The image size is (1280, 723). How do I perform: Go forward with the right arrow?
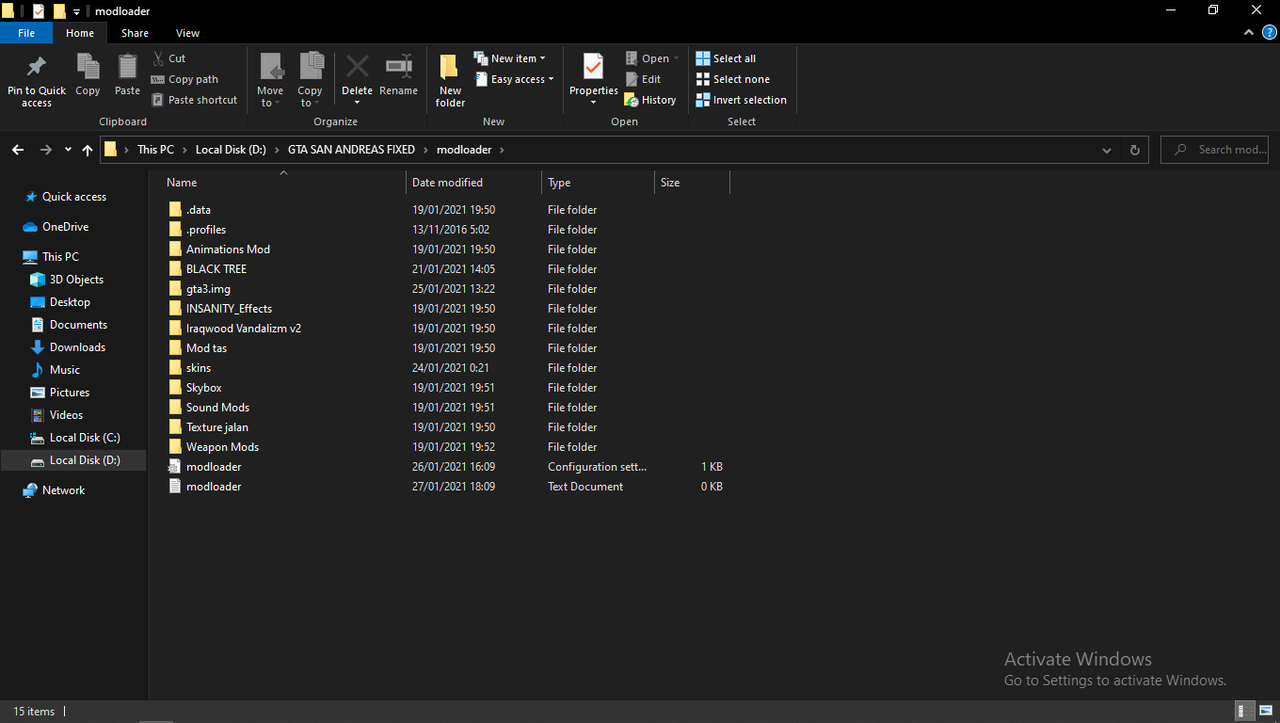46,150
